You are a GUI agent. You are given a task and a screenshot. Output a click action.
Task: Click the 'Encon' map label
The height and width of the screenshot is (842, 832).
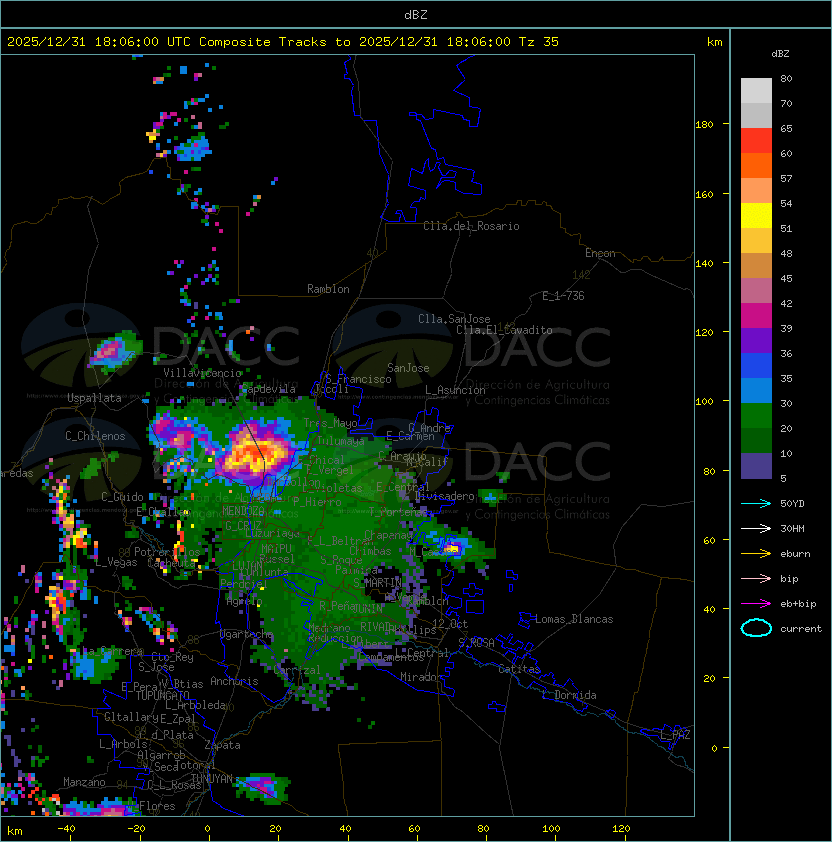click(x=600, y=253)
